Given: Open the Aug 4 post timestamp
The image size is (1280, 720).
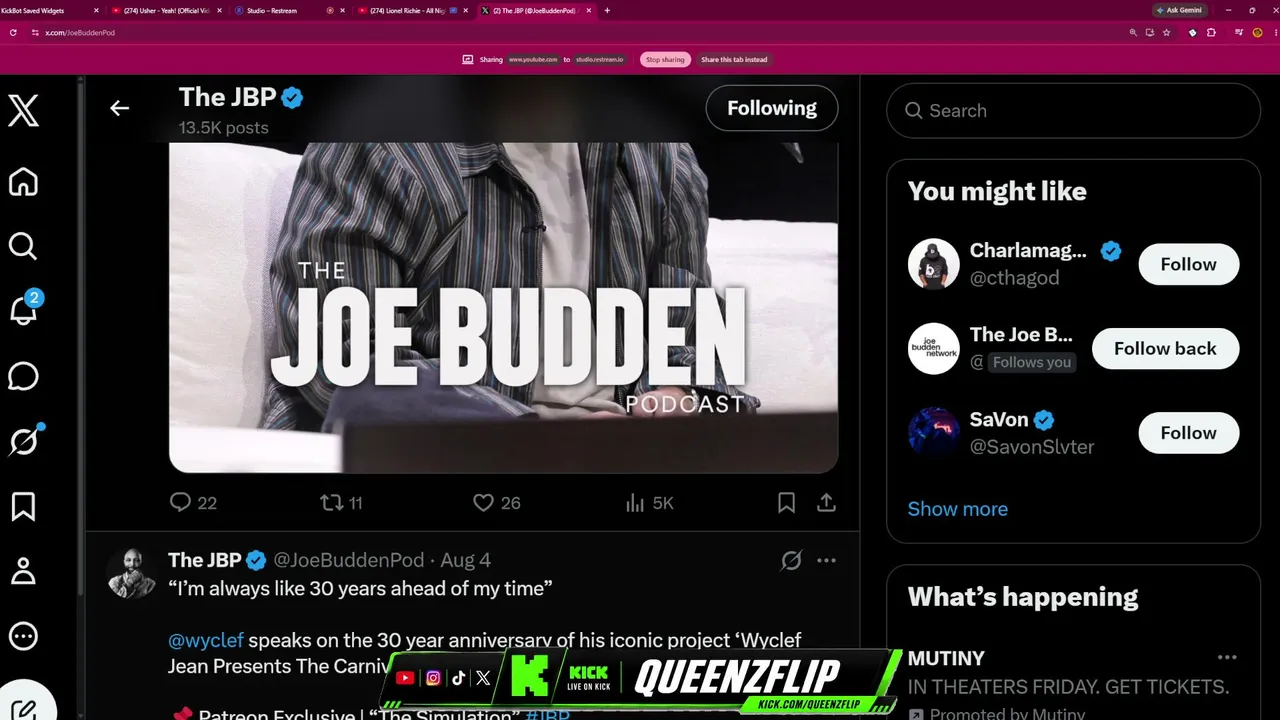Looking at the screenshot, I should pyautogui.click(x=466, y=560).
